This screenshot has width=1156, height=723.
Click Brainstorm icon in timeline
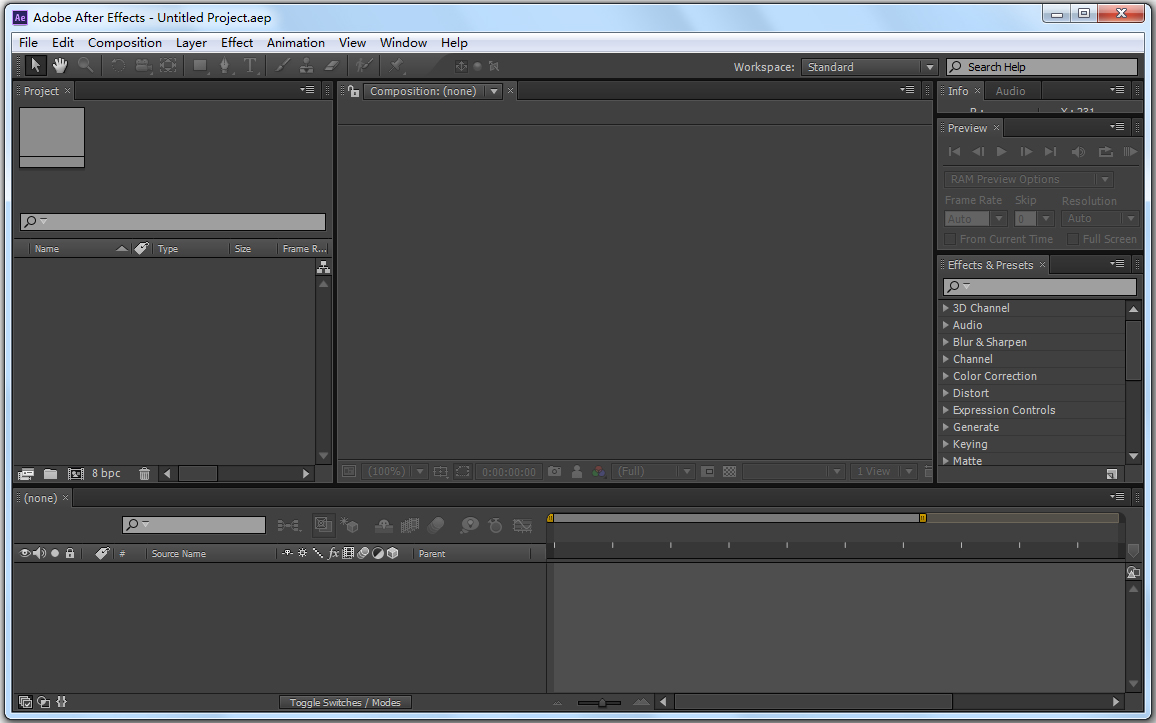click(469, 525)
